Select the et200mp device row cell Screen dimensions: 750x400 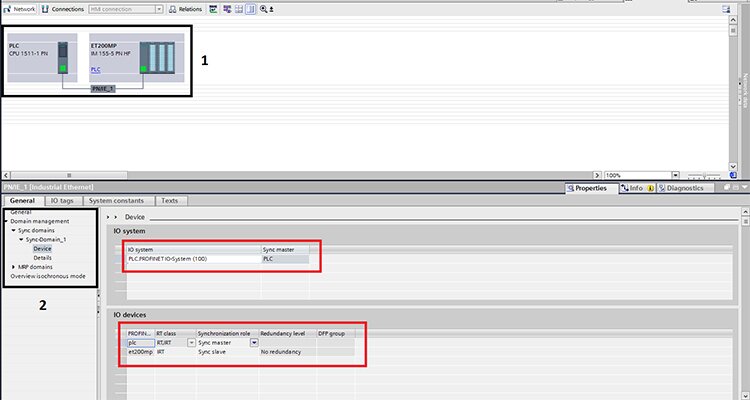coord(140,352)
